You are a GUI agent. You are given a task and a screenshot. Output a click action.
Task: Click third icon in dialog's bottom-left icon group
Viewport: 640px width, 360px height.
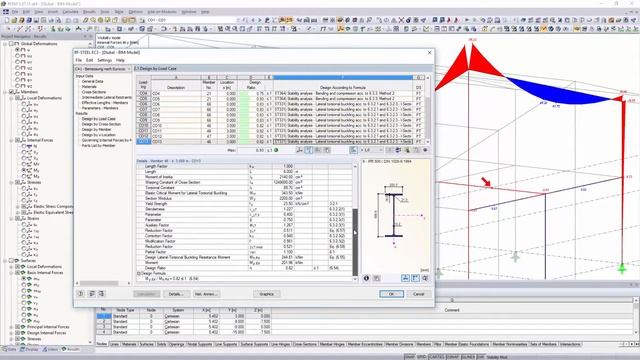click(x=101, y=293)
